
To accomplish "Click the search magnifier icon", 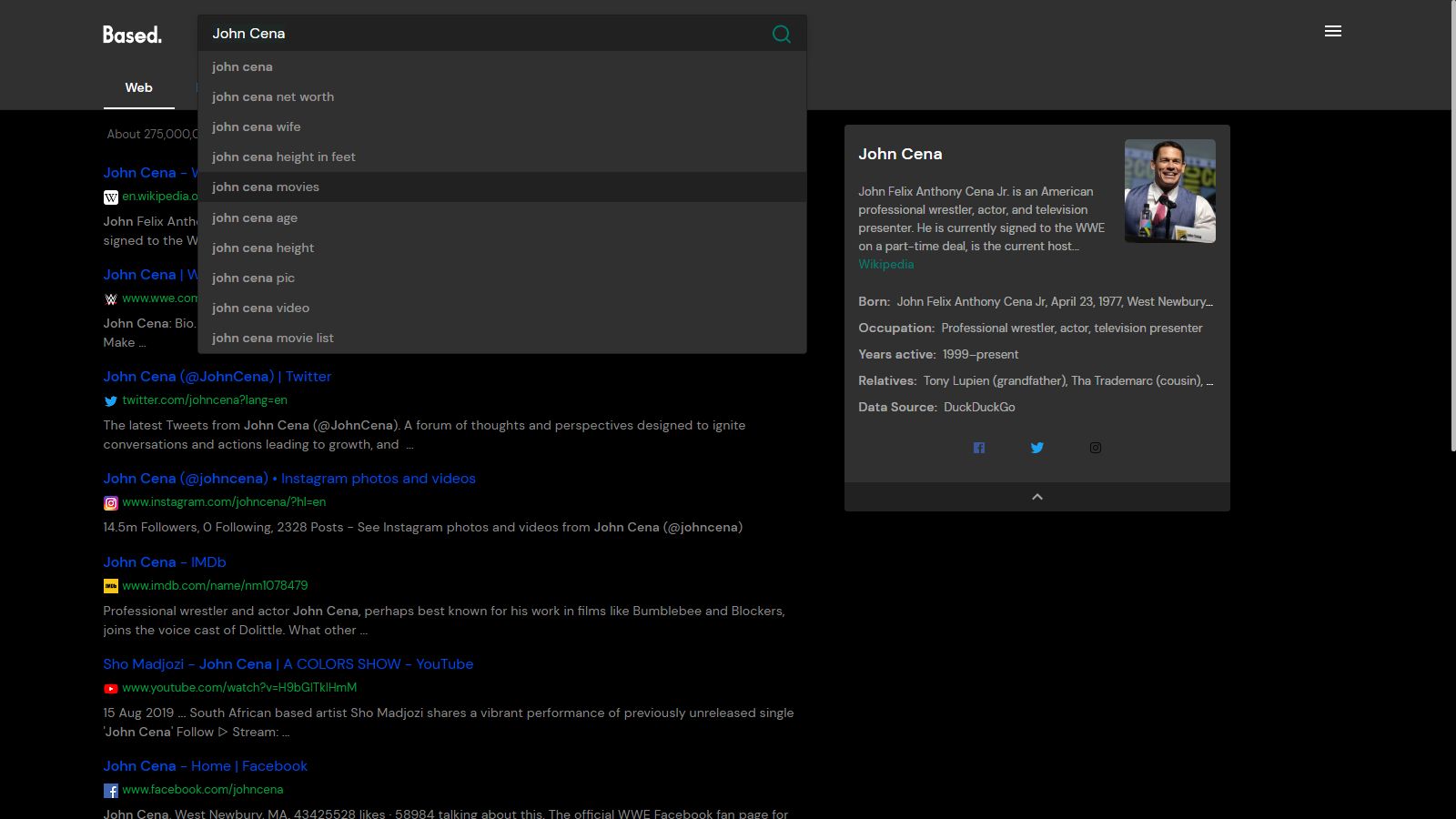I will coord(781,34).
